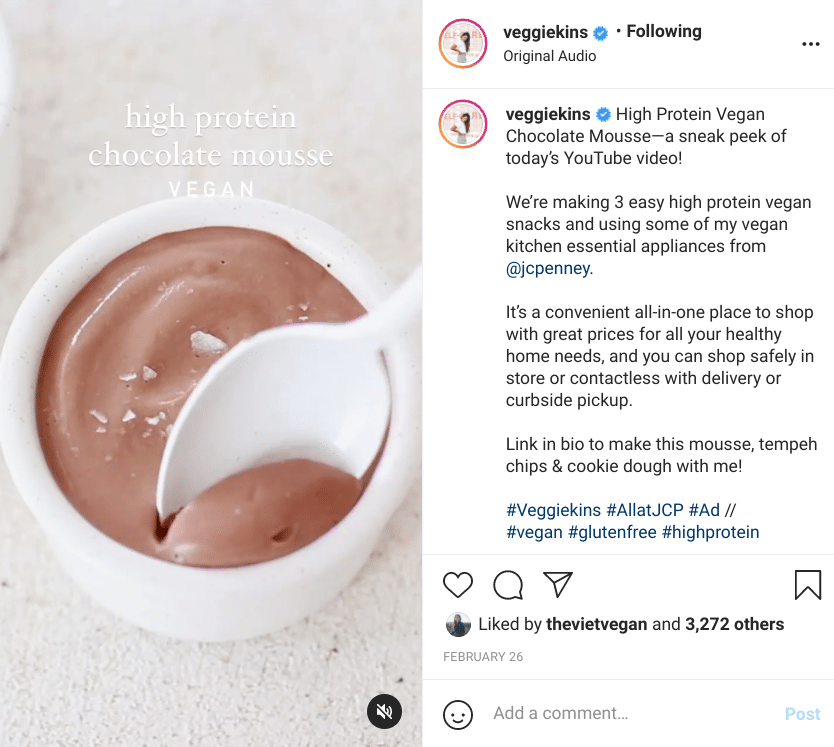
Task: View thevietvegan's profile from likes
Action: (x=597, y=624)
